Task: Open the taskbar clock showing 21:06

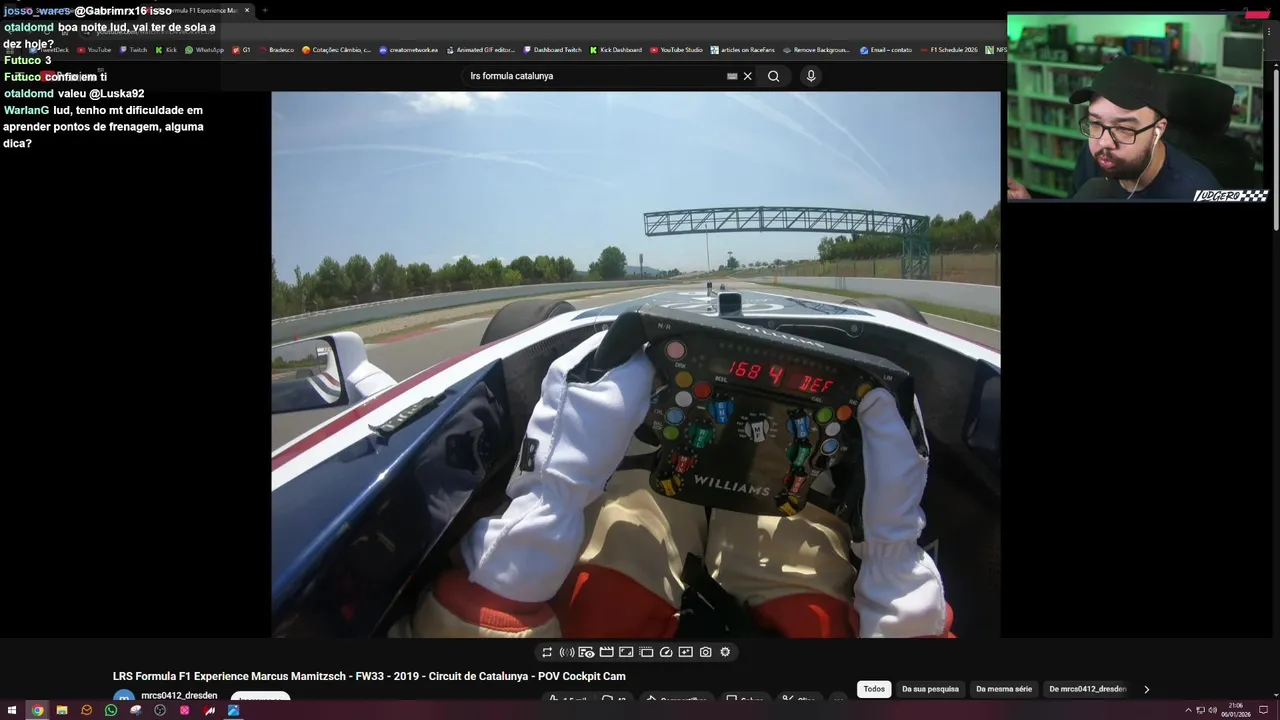Action: [1235, 710]
